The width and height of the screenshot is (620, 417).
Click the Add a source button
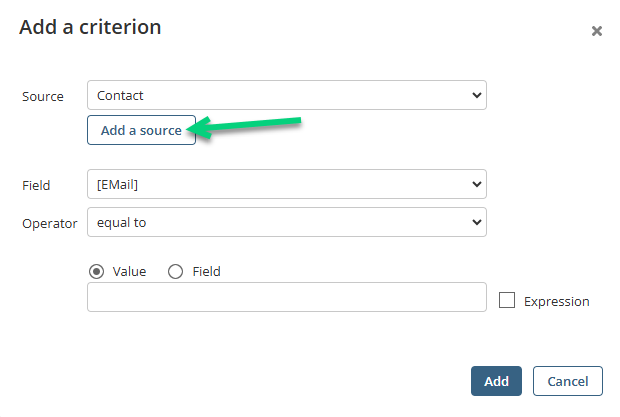pos(141,130)
